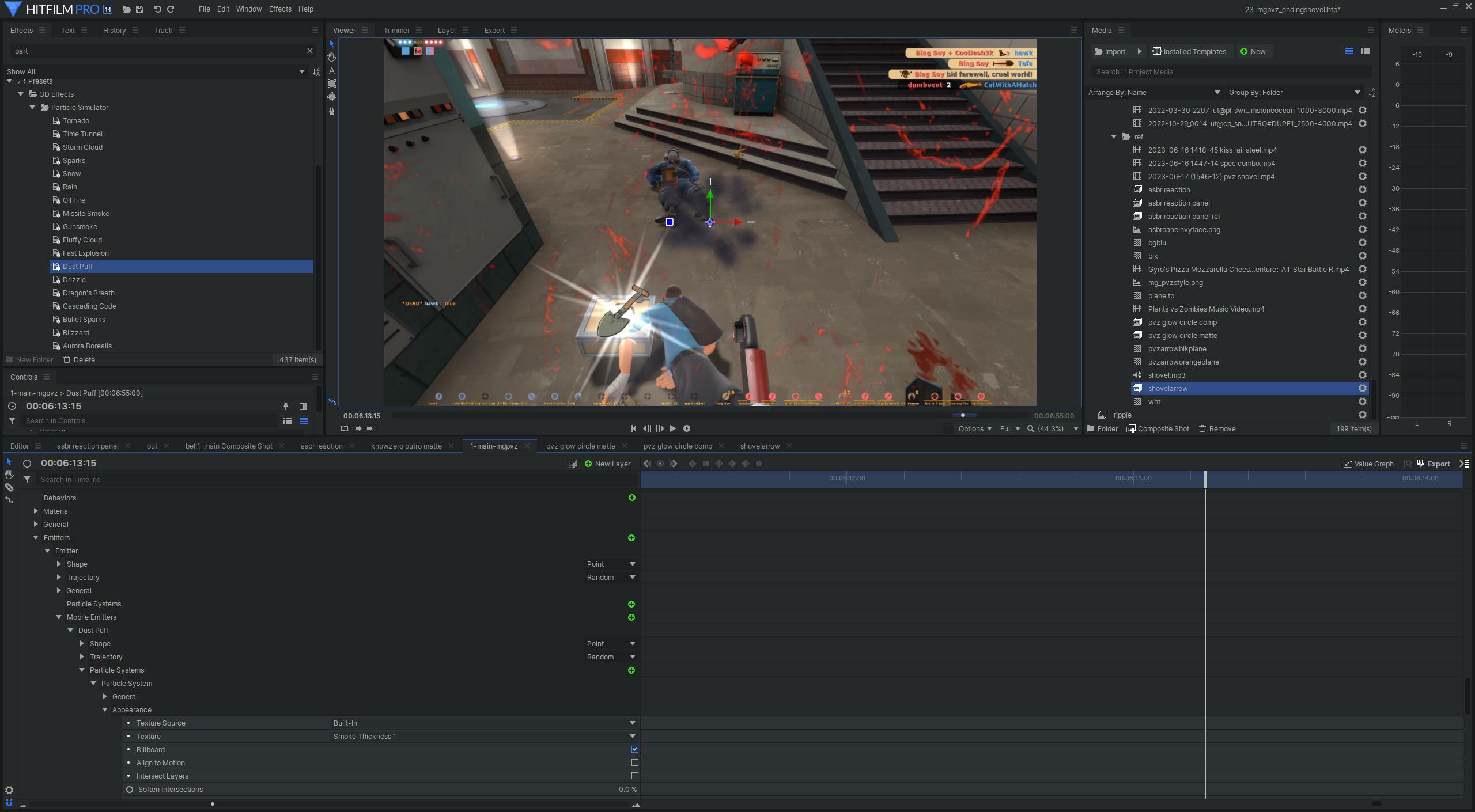Click the set out point icon
The height and width of the screenshot is (812, 1475).
(371, 428)
